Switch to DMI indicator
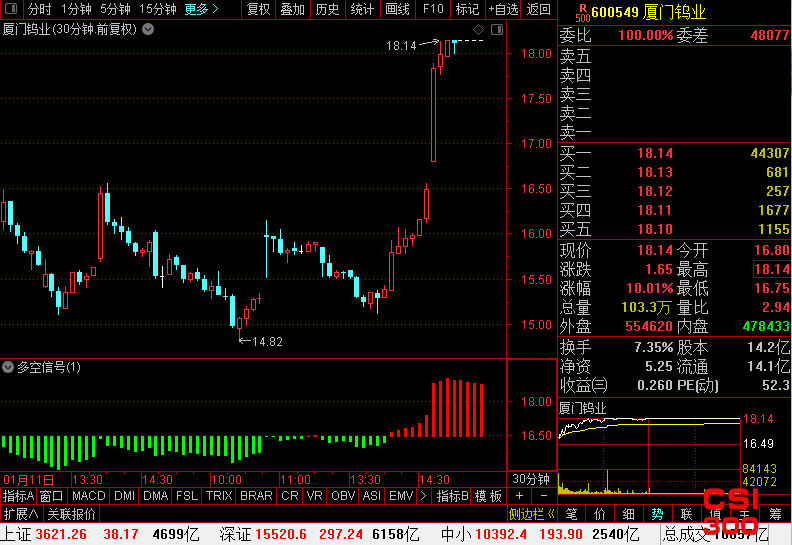Image resolution: width=792 pixels, height=545 pixels. coord(124,496)
